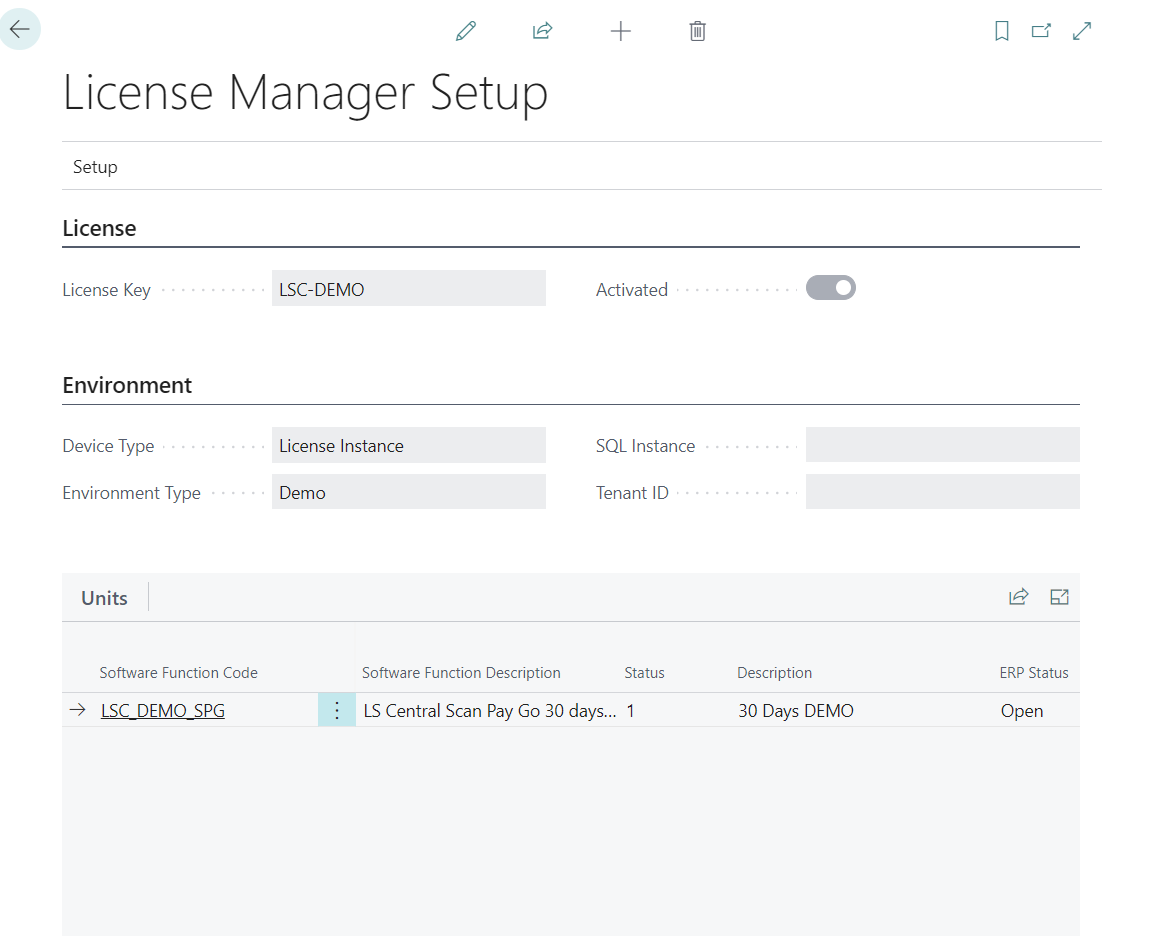Sort by Software Function Code column header
The height and width of the screenshot is (936, 1149).
[x=178, y=673]
